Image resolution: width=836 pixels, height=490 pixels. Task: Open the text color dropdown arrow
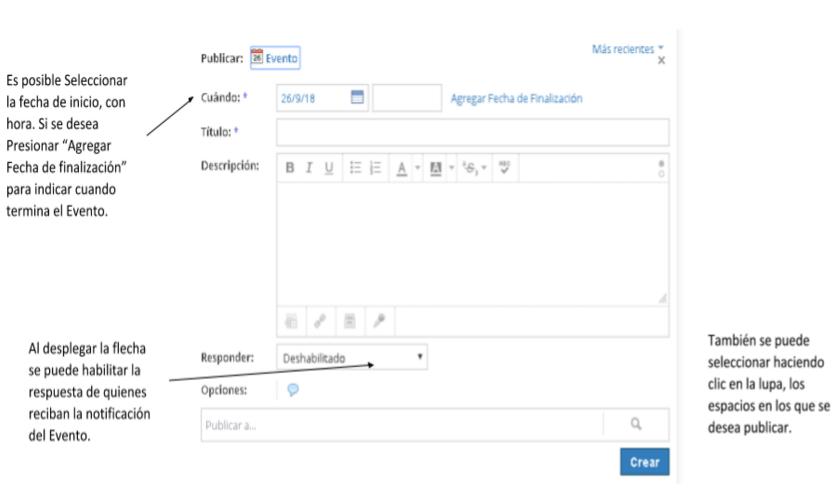tap(416, 169)
